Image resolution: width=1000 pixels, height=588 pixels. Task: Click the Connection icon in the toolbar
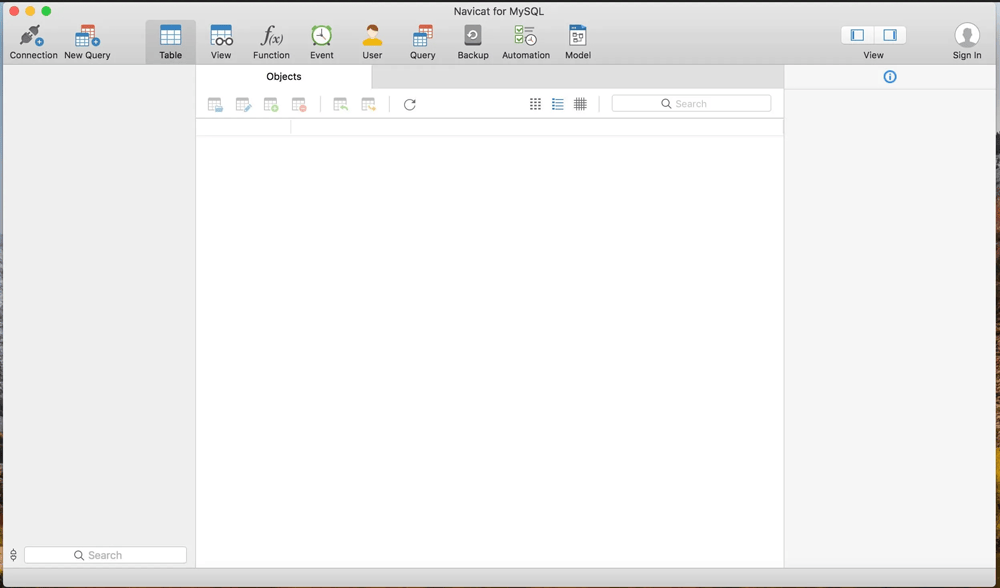click(33, 41)
